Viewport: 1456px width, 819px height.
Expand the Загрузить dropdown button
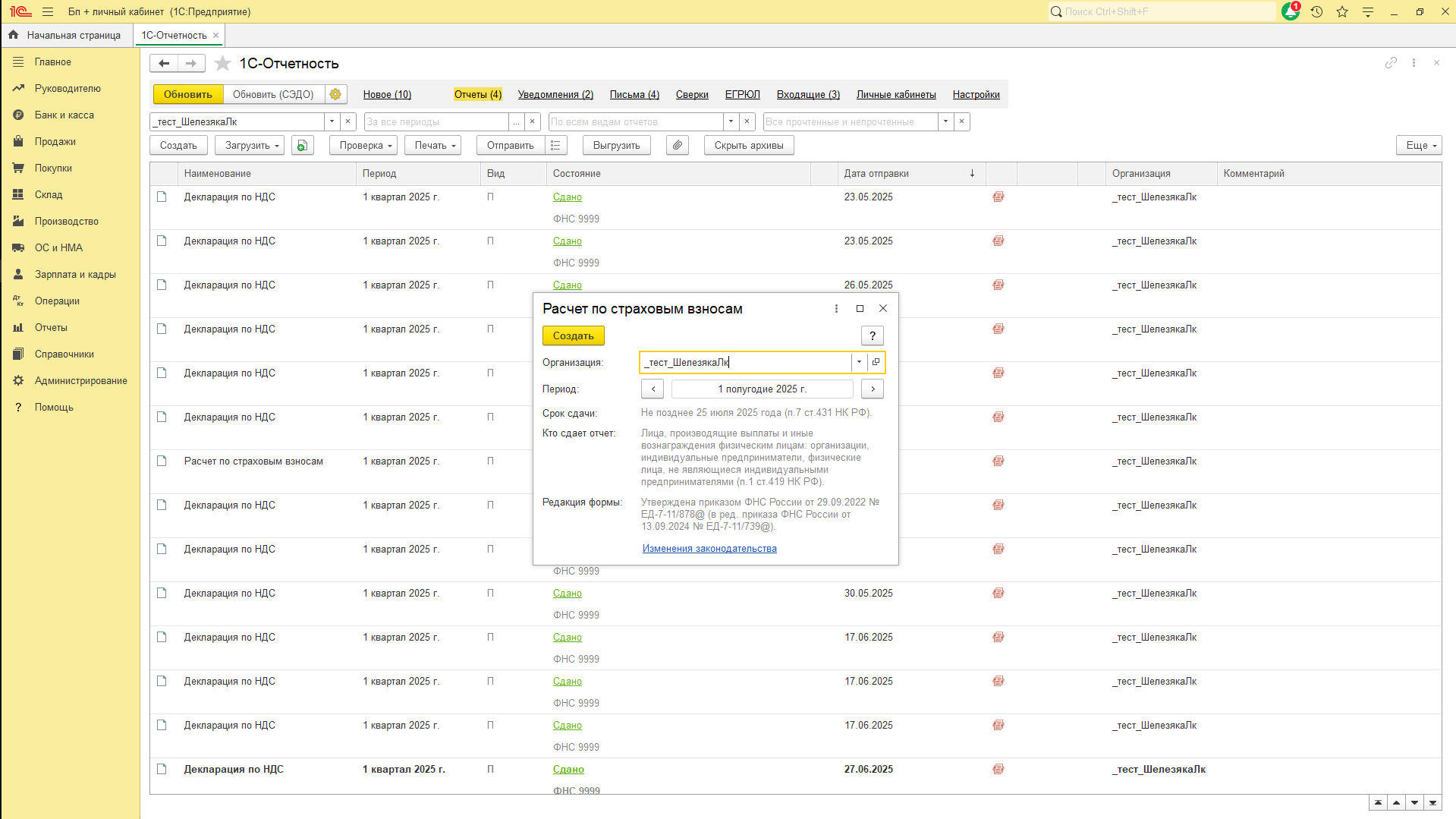pos(250,145)
